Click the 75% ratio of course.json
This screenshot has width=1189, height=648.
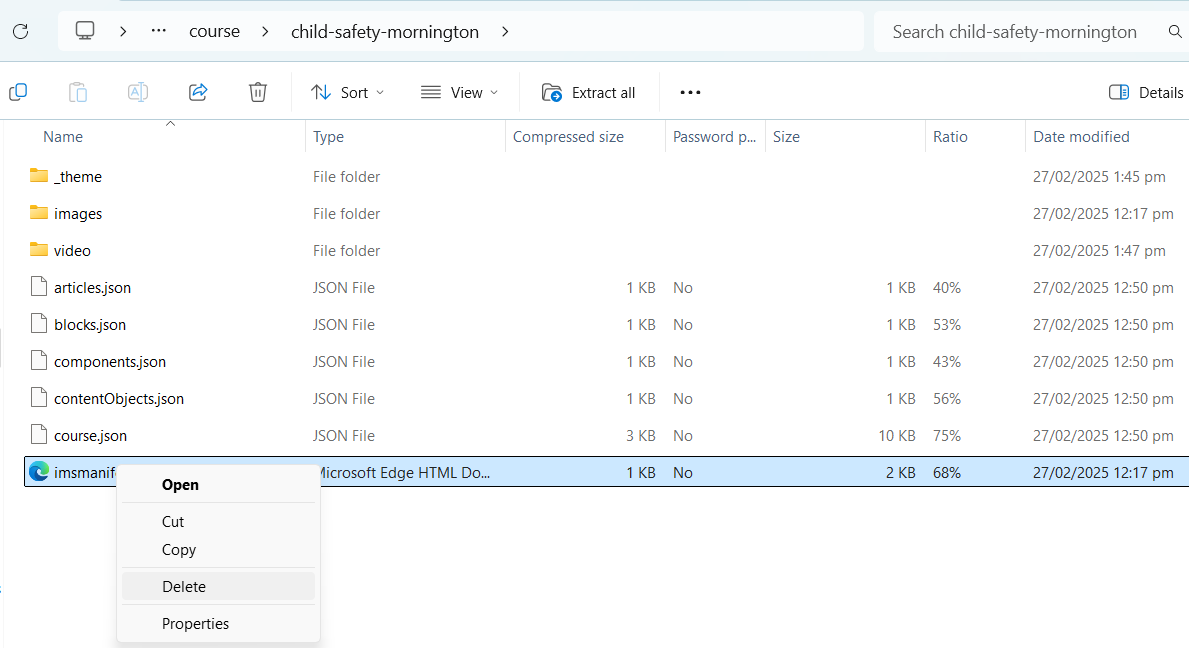pyautogui.click(x=947, y=436)
